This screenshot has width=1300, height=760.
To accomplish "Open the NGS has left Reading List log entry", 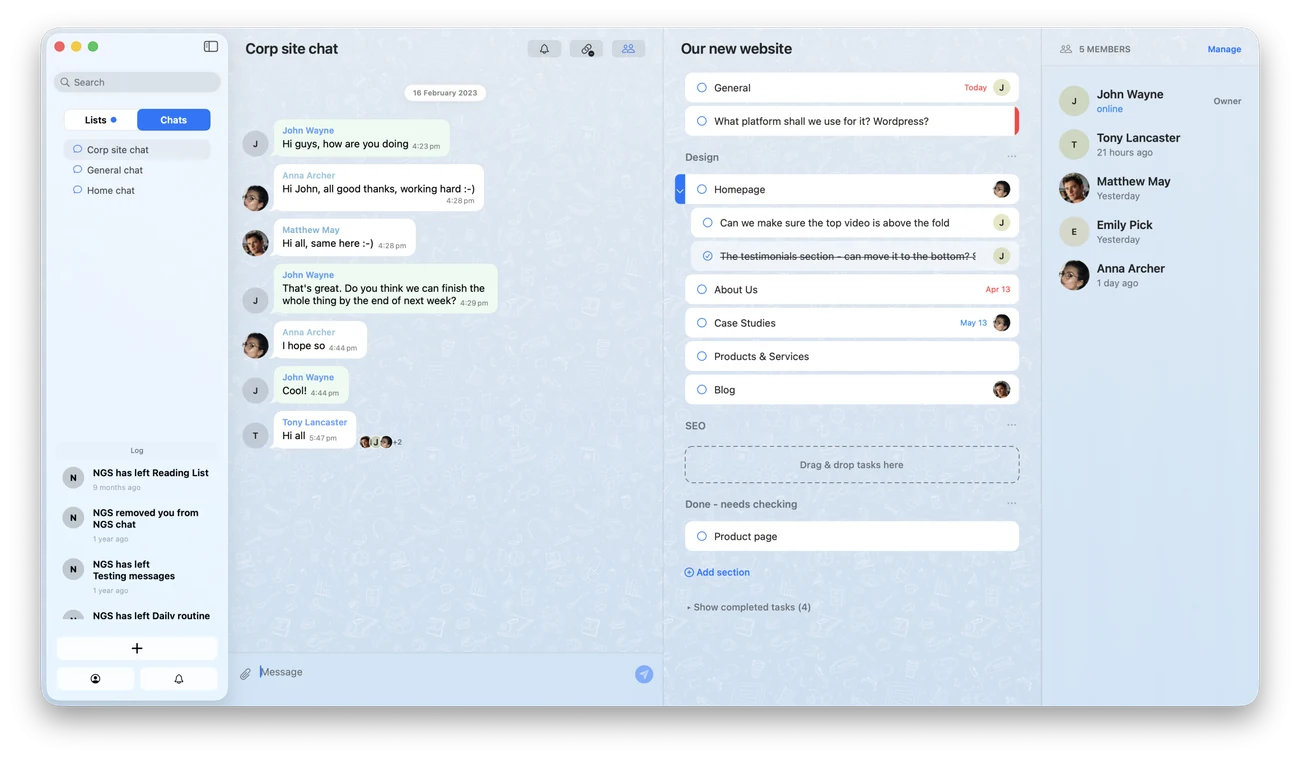I will (x=137, y=479).
